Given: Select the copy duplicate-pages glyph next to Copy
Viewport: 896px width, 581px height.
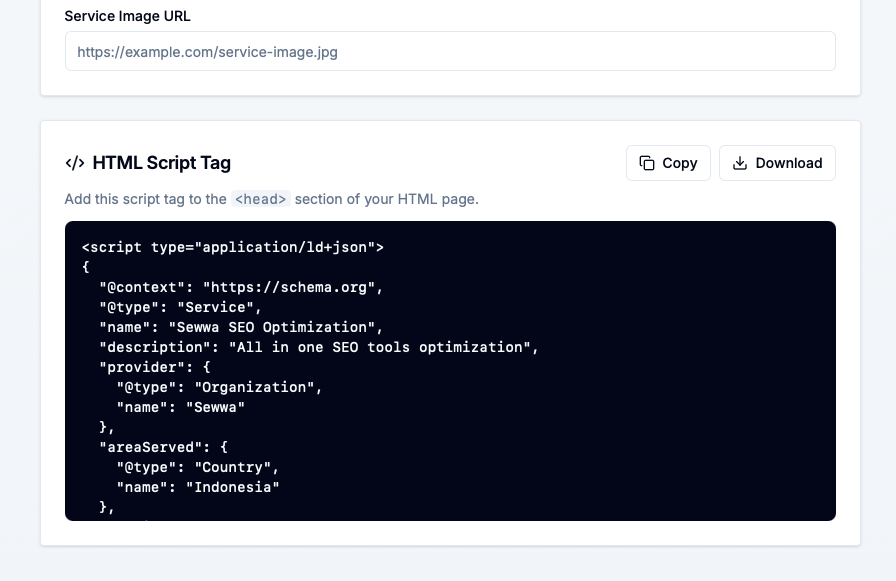Looking at the screenshot, I should click(648, 163).
